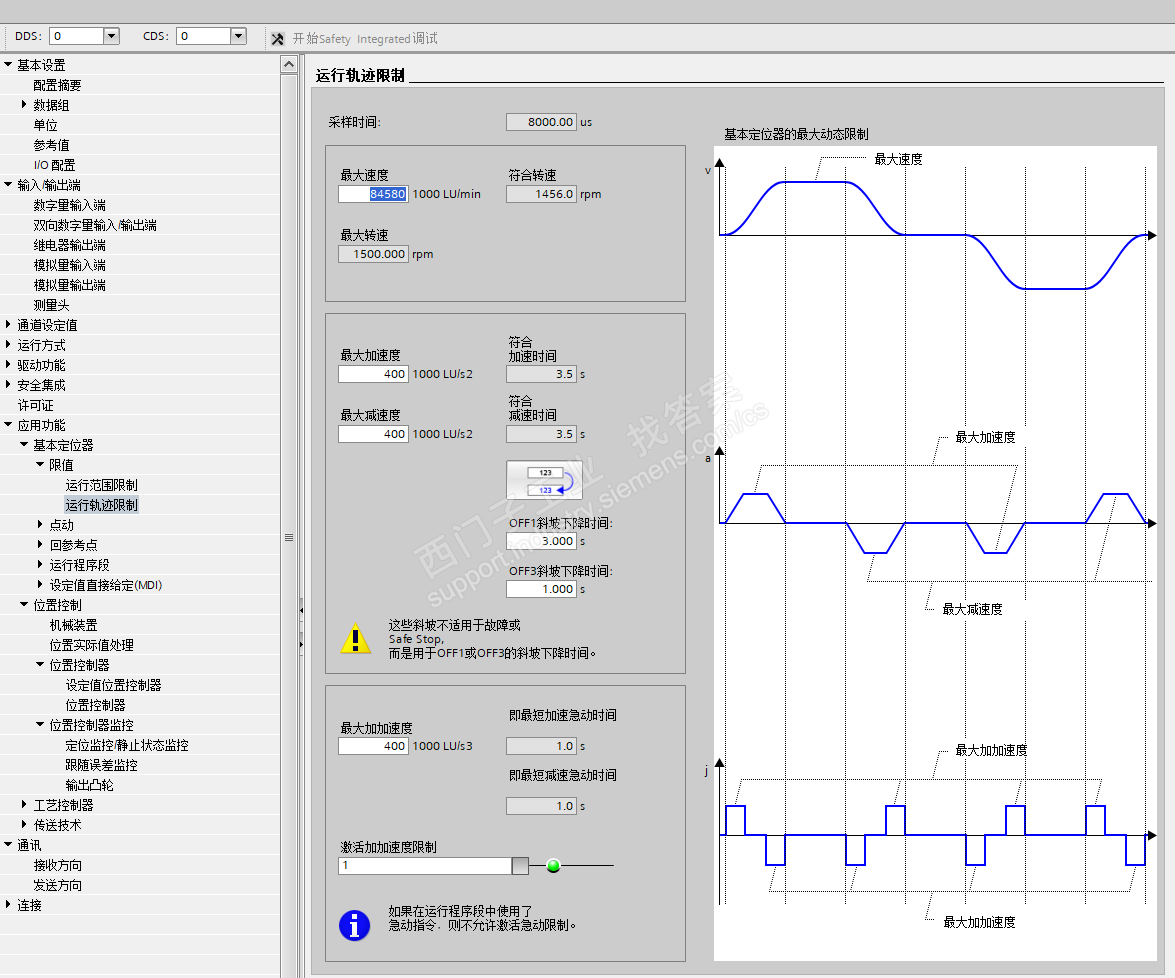Click the 123 unit conversion icon button

pyautogui.click(x=544, y=479)
